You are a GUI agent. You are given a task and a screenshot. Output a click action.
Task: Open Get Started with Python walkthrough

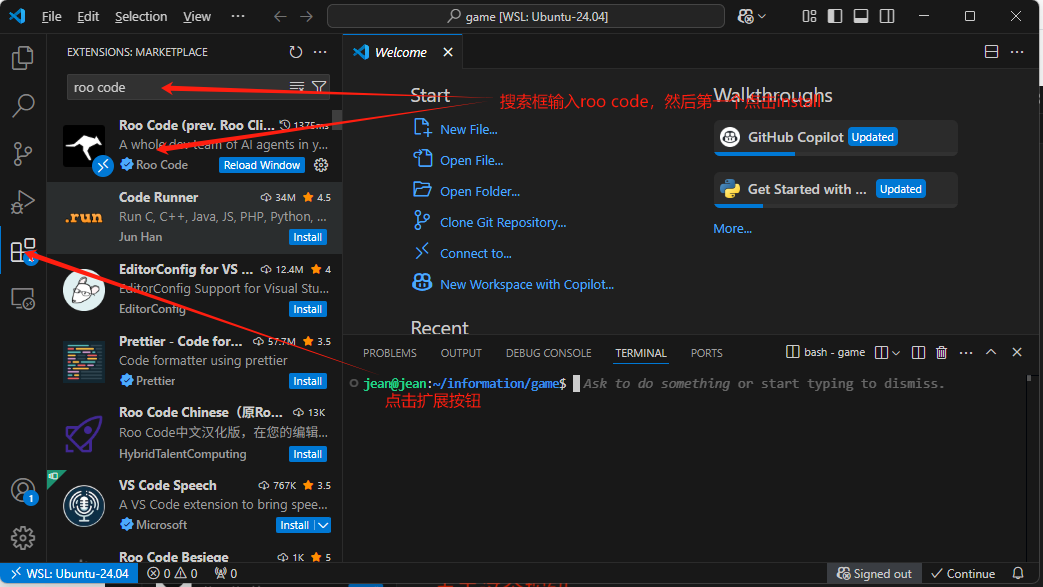coord(835,190)
